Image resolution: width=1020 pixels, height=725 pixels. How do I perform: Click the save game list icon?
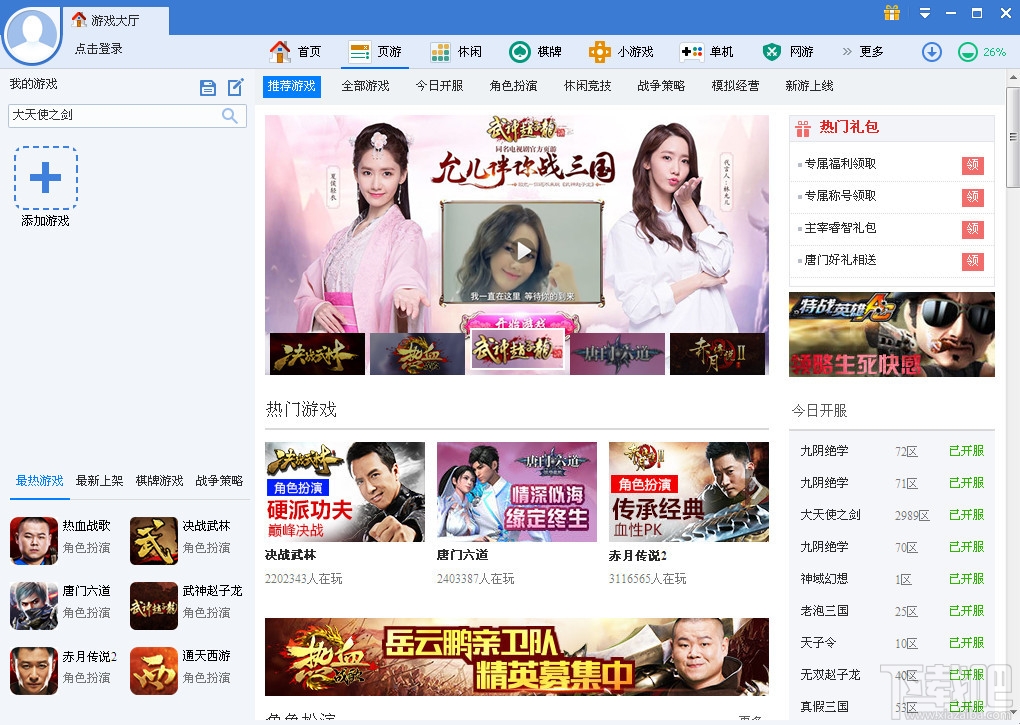[208, 87]
